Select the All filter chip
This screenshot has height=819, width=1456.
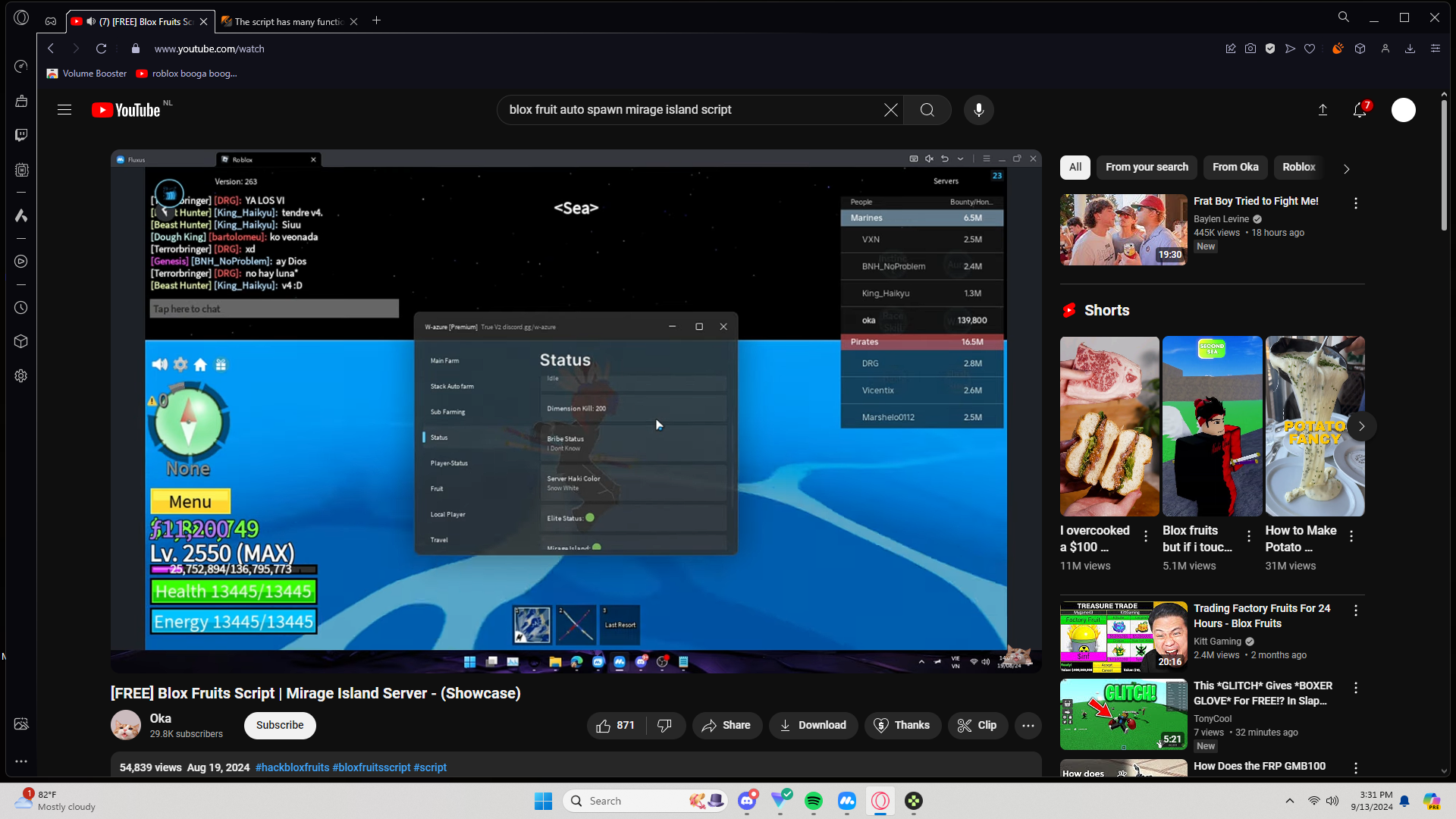tap(1075, 168)
